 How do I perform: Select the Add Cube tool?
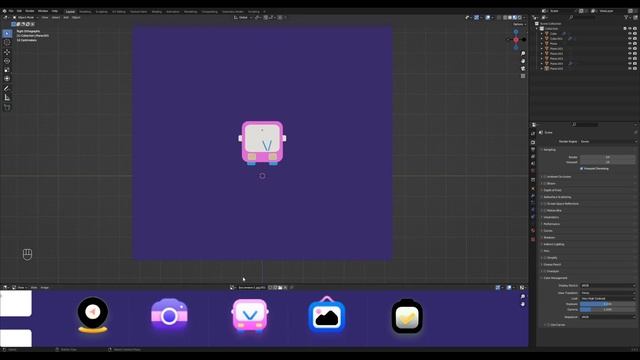tap(7, 107)
